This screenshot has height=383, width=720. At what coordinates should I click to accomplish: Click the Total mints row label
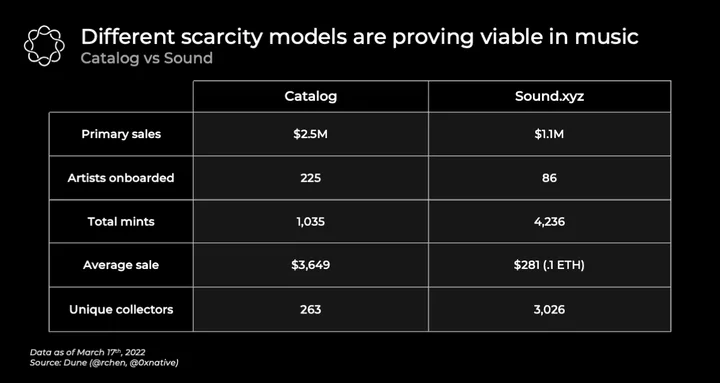121,222
